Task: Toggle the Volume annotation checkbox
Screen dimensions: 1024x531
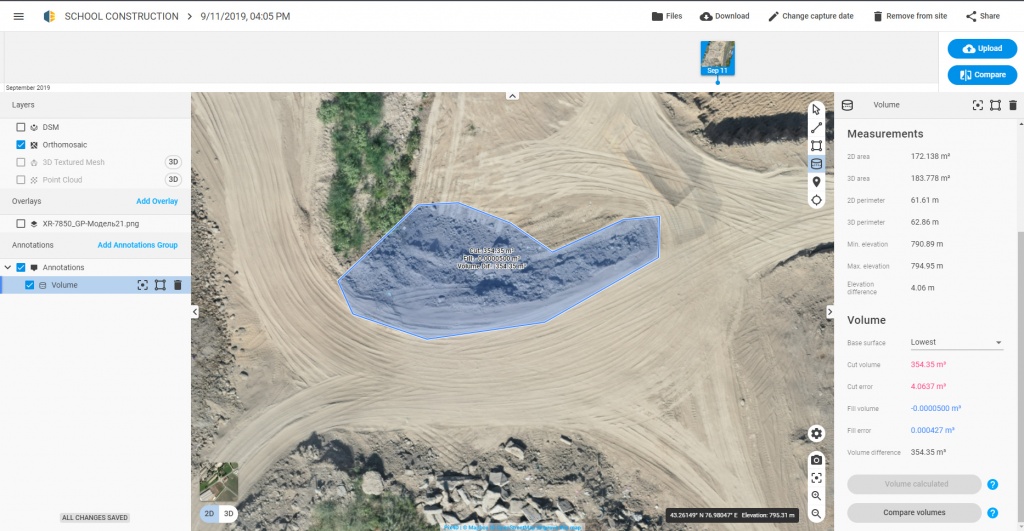Action: (x=29, y=285)
